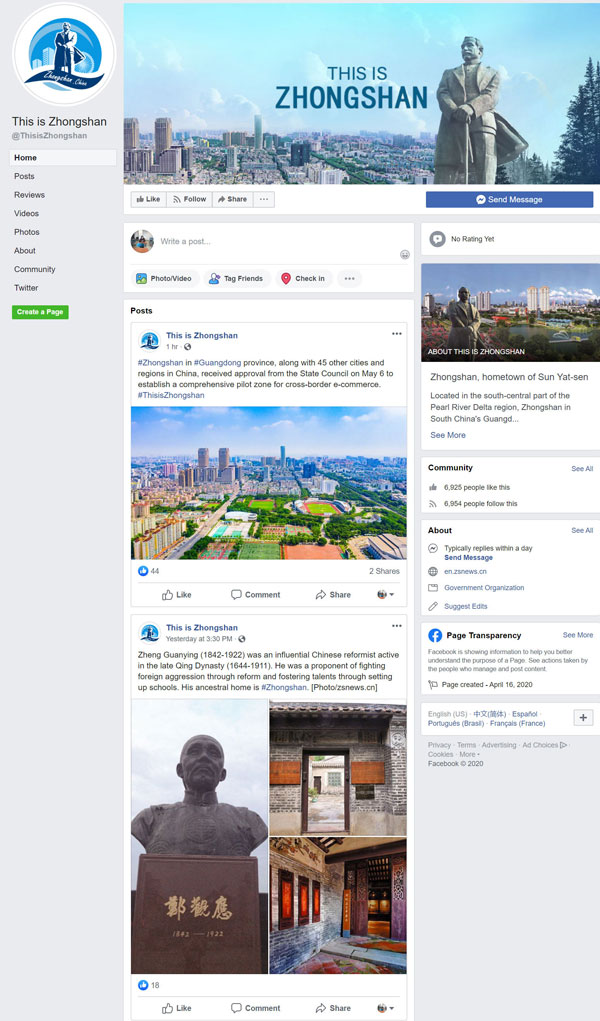This screenshot has height=1021, width=600.
Task: Click the green Create a Page button
Action: point(40,312)
